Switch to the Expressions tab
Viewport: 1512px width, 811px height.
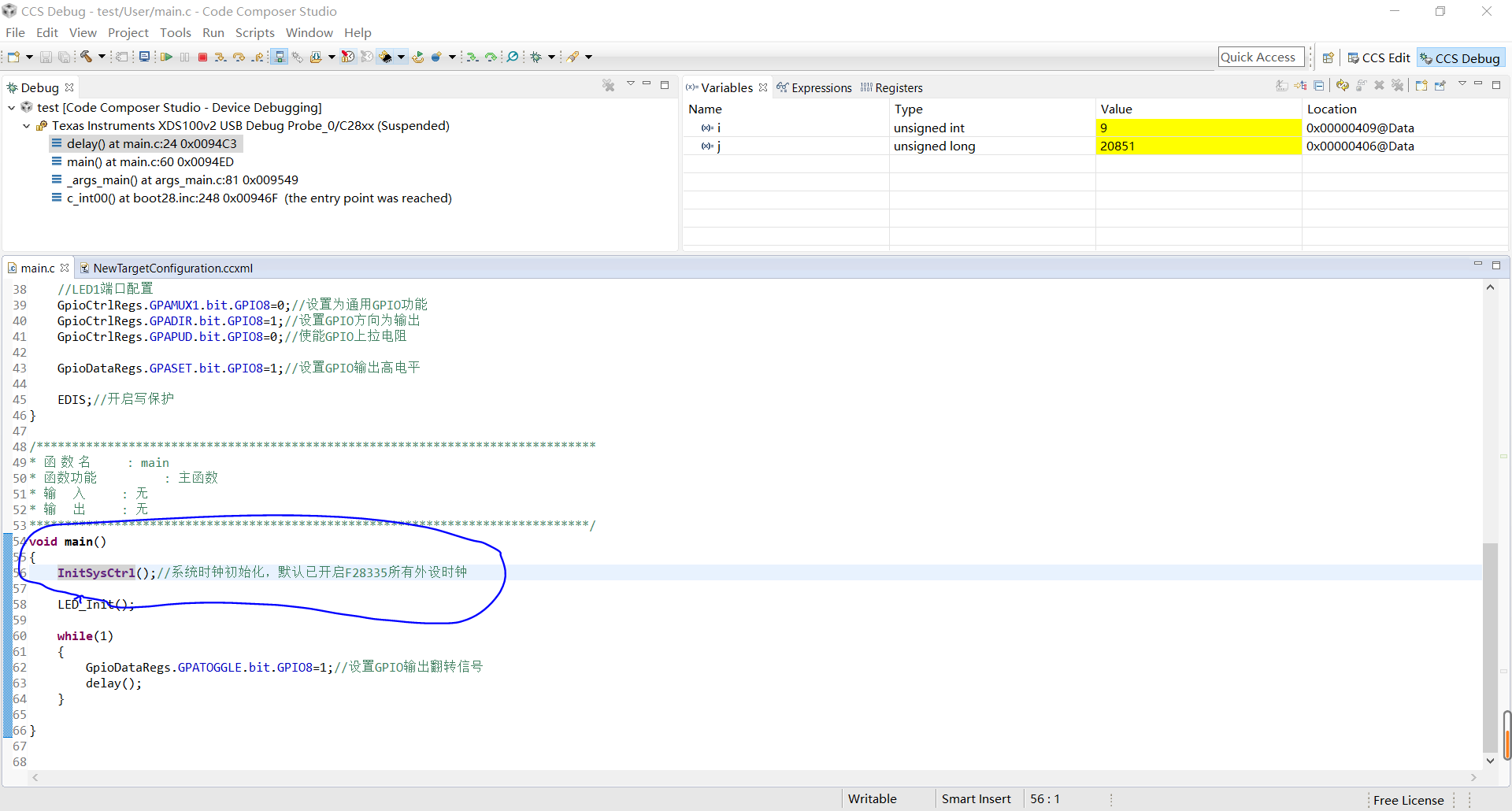pyautogui.click(x=822, y=87)
